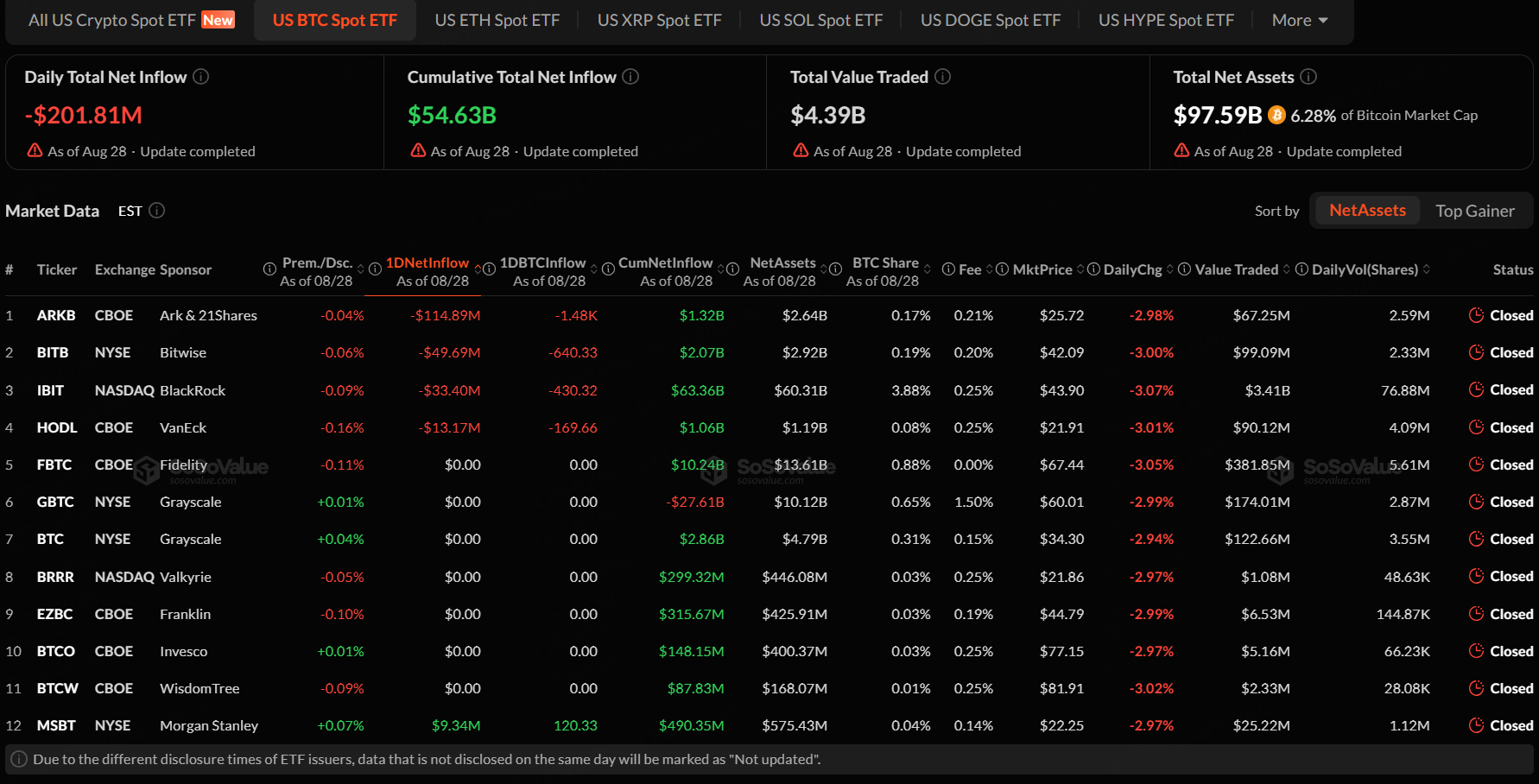This screenshot has width=1539, height=784.
Task: Click info icon next to EST timezone
Action: (x=157, y=211)
